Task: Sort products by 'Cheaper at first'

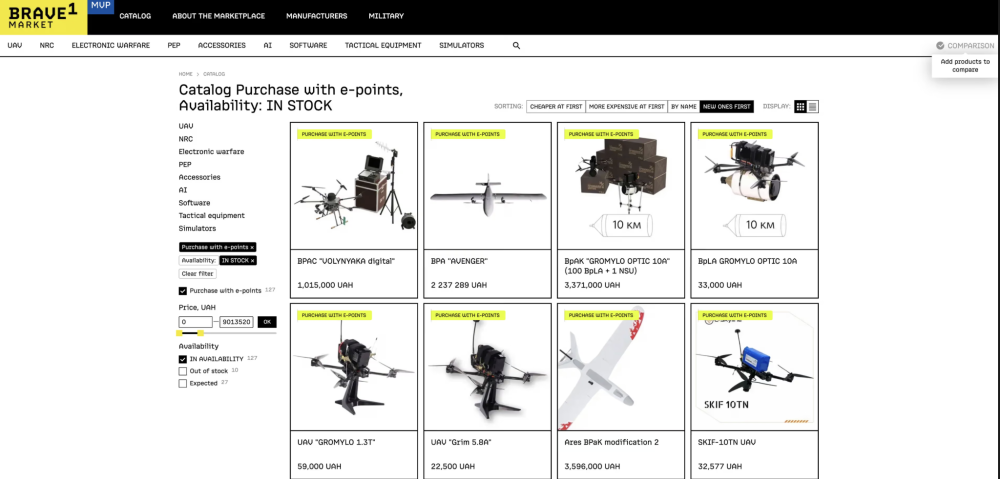Action: click(x=556, y=106)
